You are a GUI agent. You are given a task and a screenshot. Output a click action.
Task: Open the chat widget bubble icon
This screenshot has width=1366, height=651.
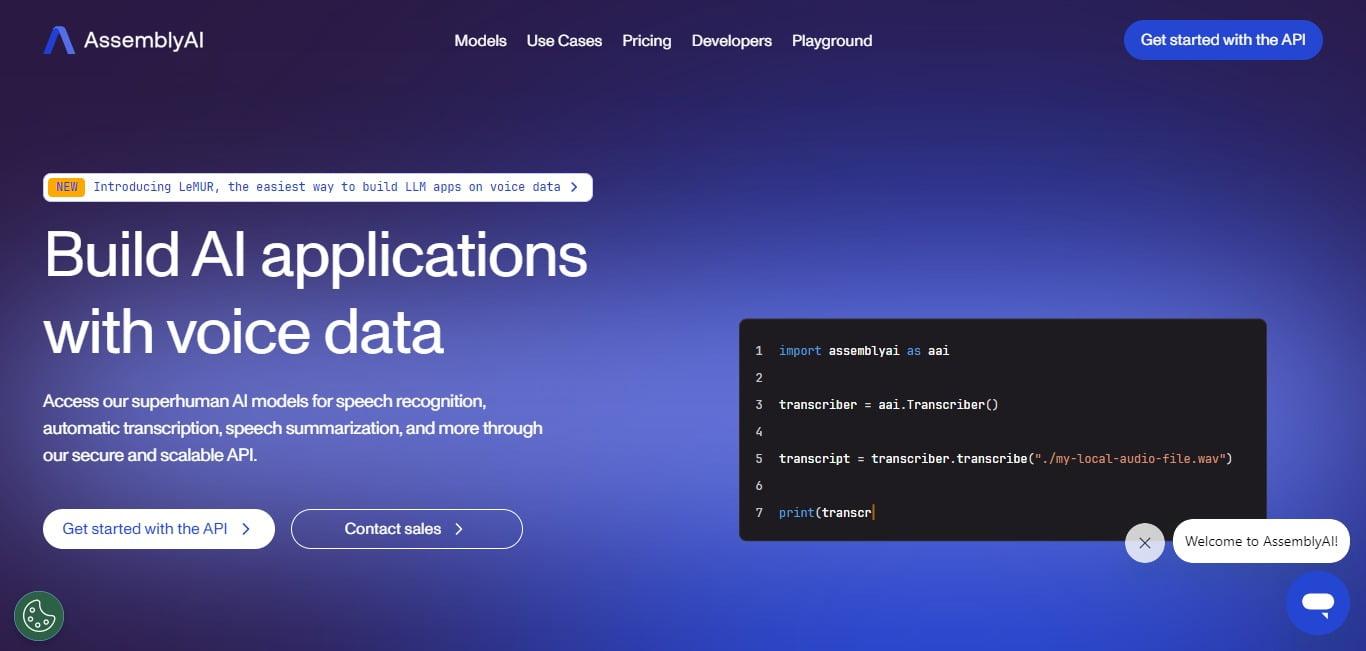tap(1317, 603)
